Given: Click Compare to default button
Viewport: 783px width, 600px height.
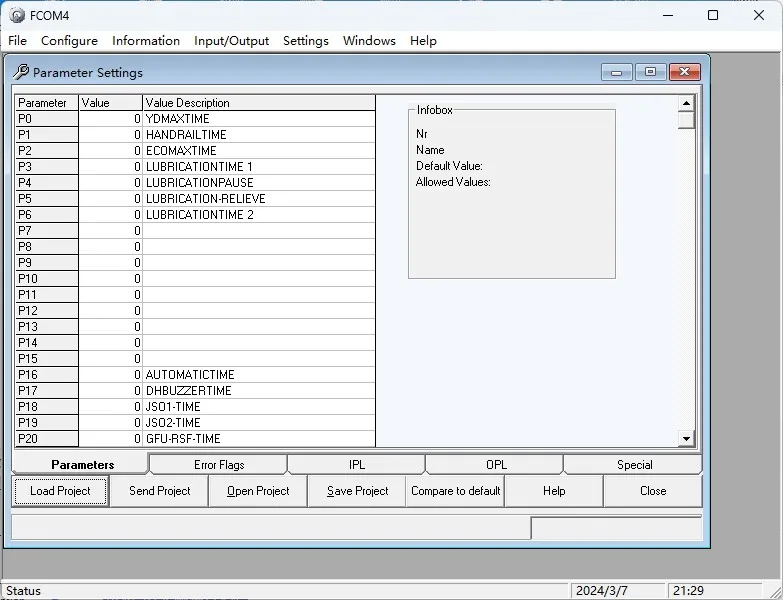Looking at the screenshot, I should 455,491.
